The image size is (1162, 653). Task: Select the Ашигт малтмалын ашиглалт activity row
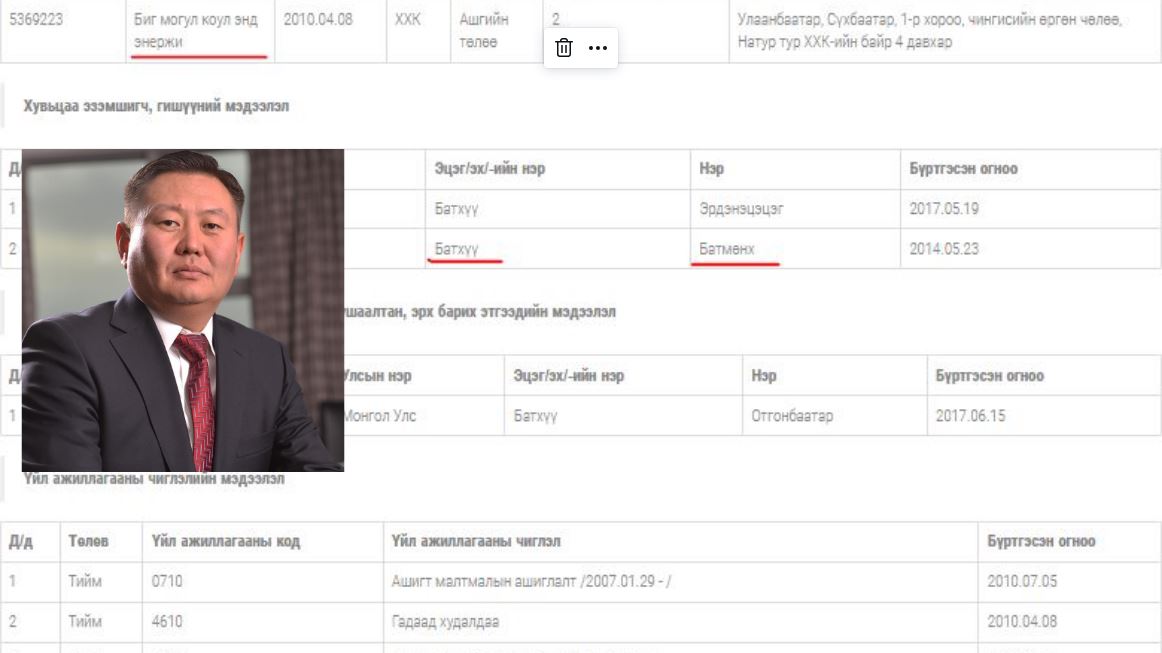pos(530,581)
